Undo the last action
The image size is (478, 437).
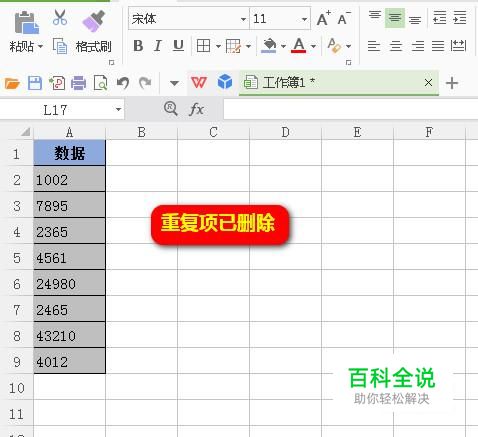(x=123, y=83)
